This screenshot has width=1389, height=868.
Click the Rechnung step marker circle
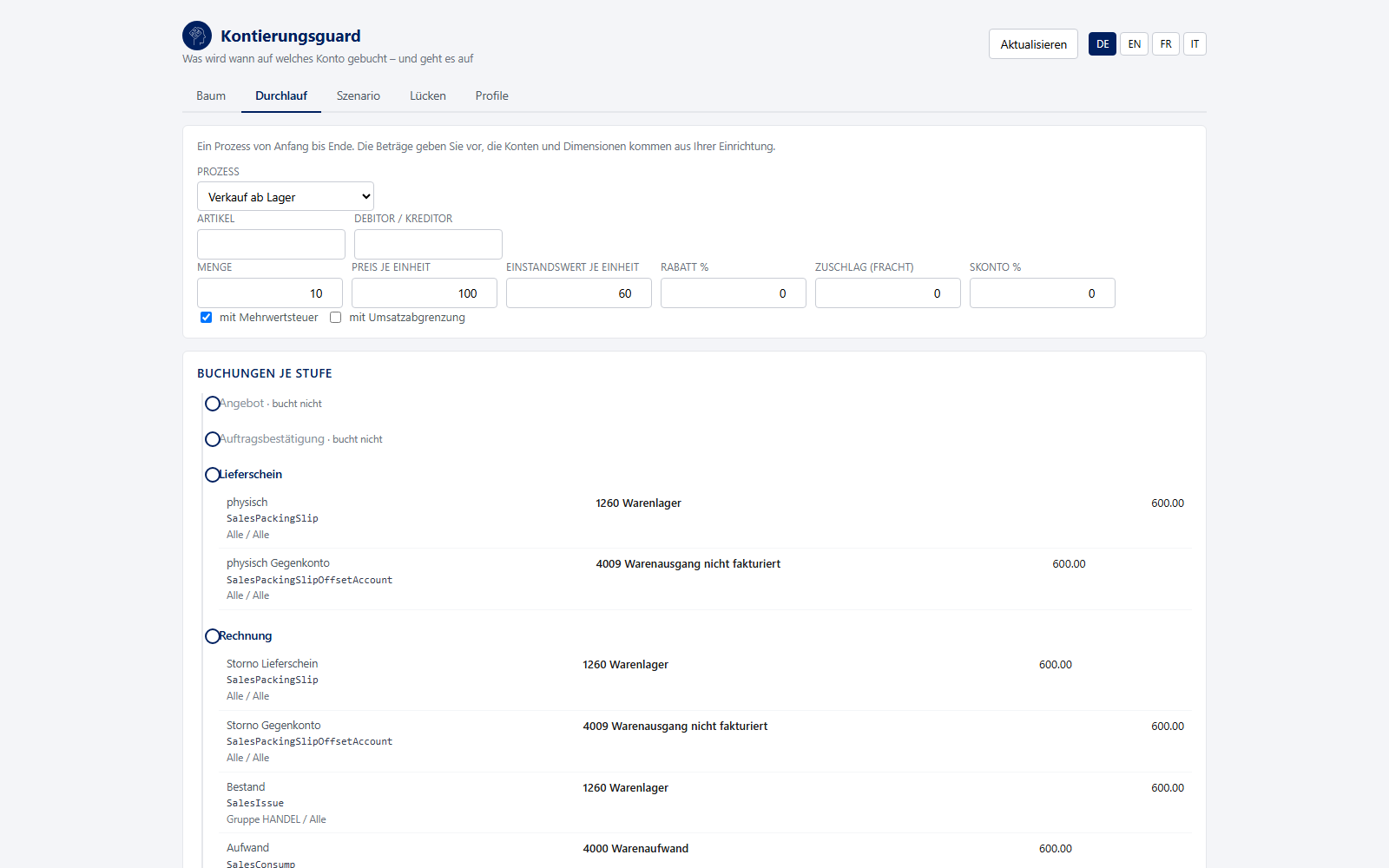click(213, 636)
